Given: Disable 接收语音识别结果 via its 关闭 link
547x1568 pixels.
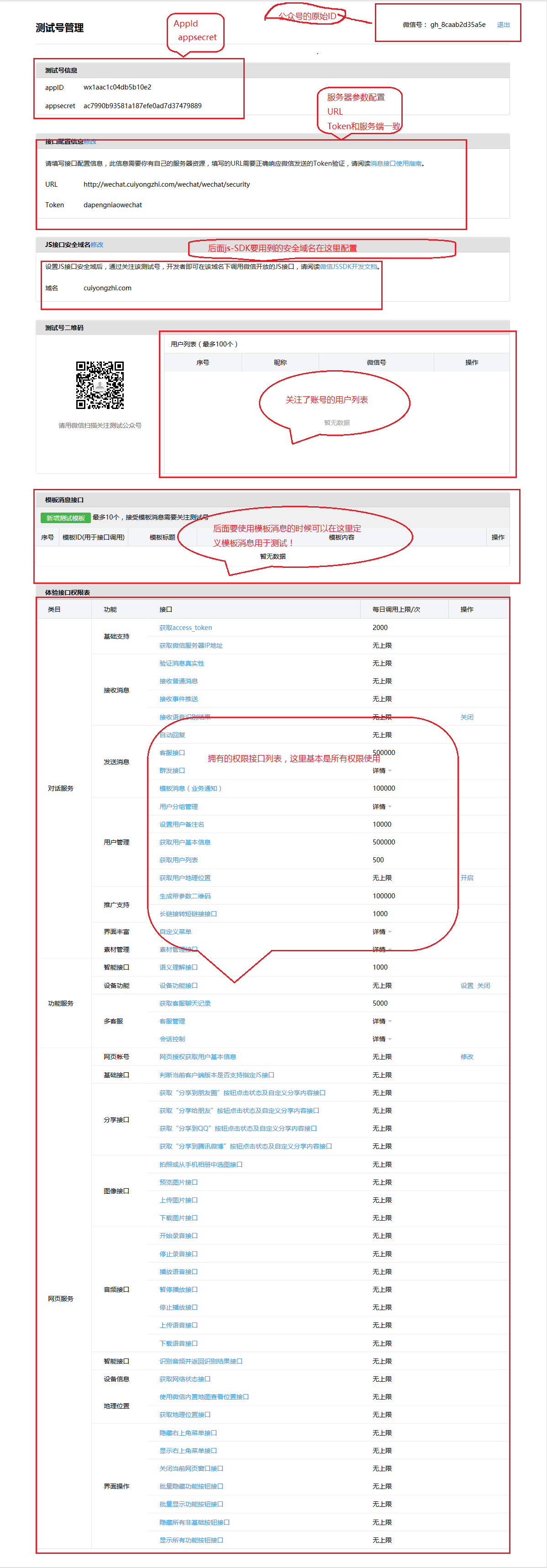Looking at the screenshot, I should [467, 717].
